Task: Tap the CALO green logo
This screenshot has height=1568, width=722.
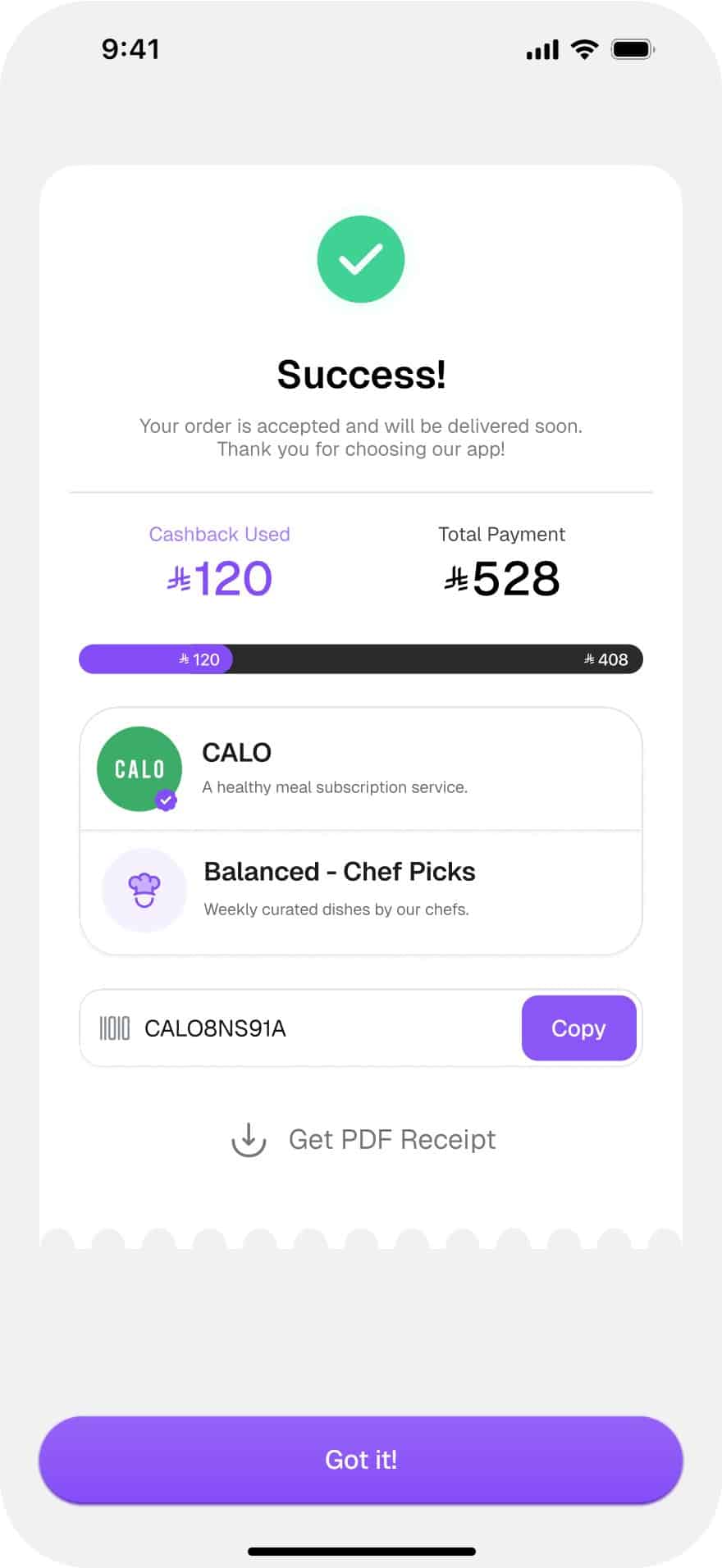Action: pyautogui.click(x=138, y=768)
